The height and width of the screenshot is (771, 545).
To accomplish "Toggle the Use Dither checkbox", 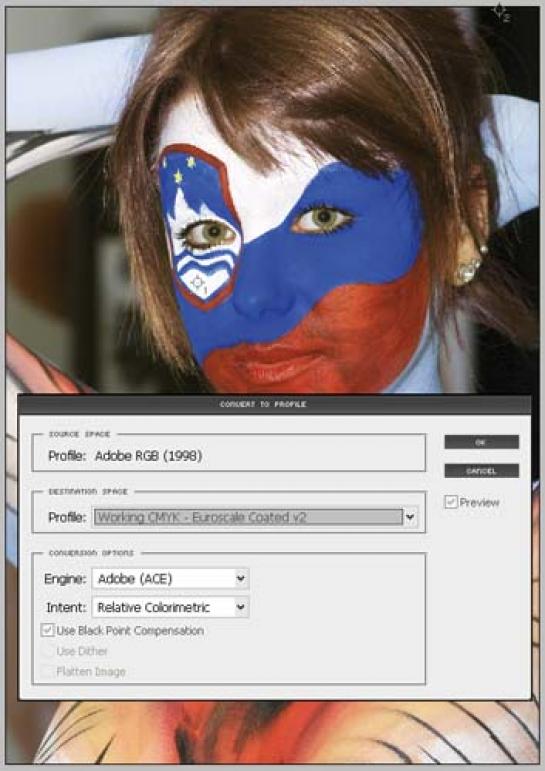I will coord(47,651).
